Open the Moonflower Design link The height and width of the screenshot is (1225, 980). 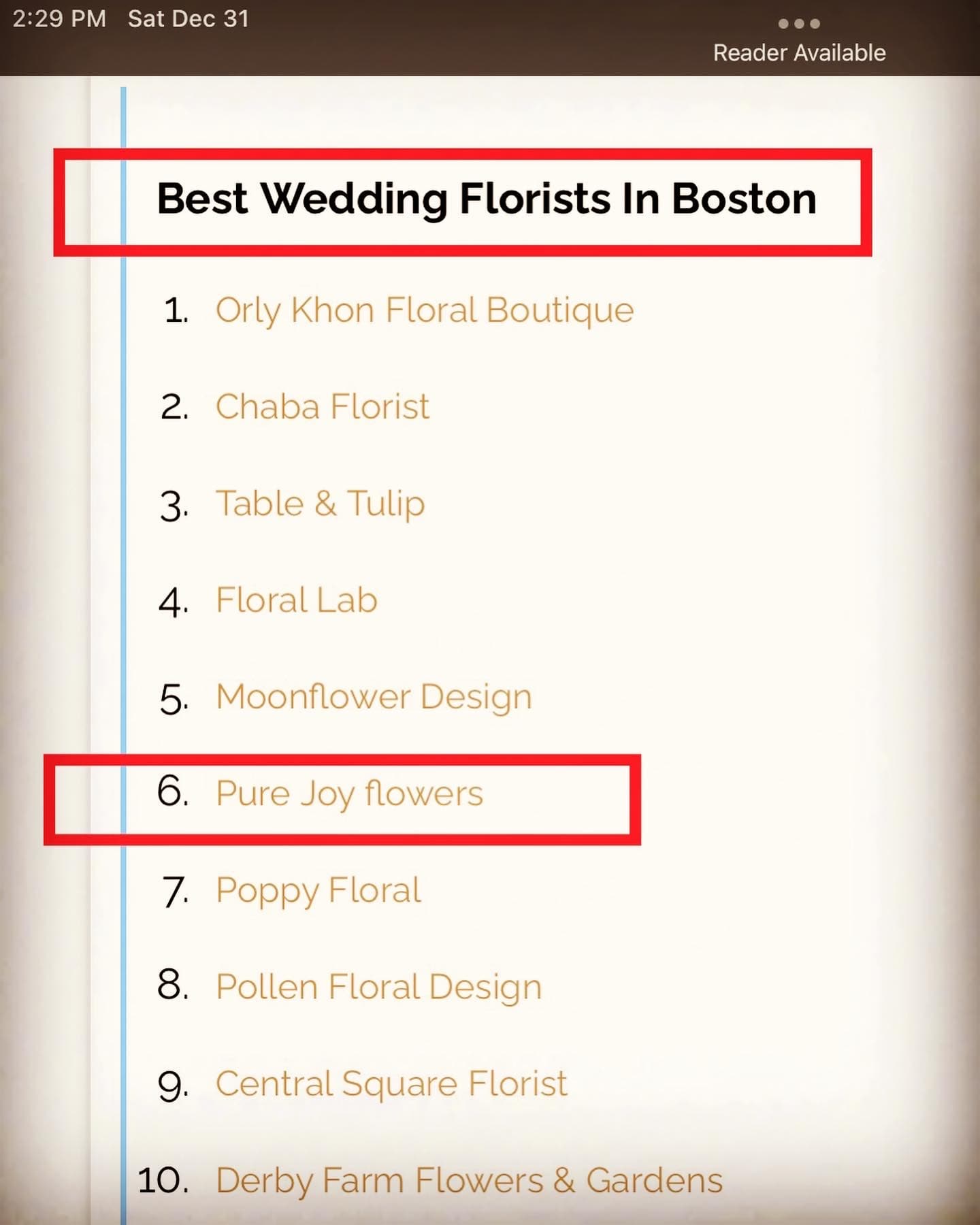pos(374,697)
